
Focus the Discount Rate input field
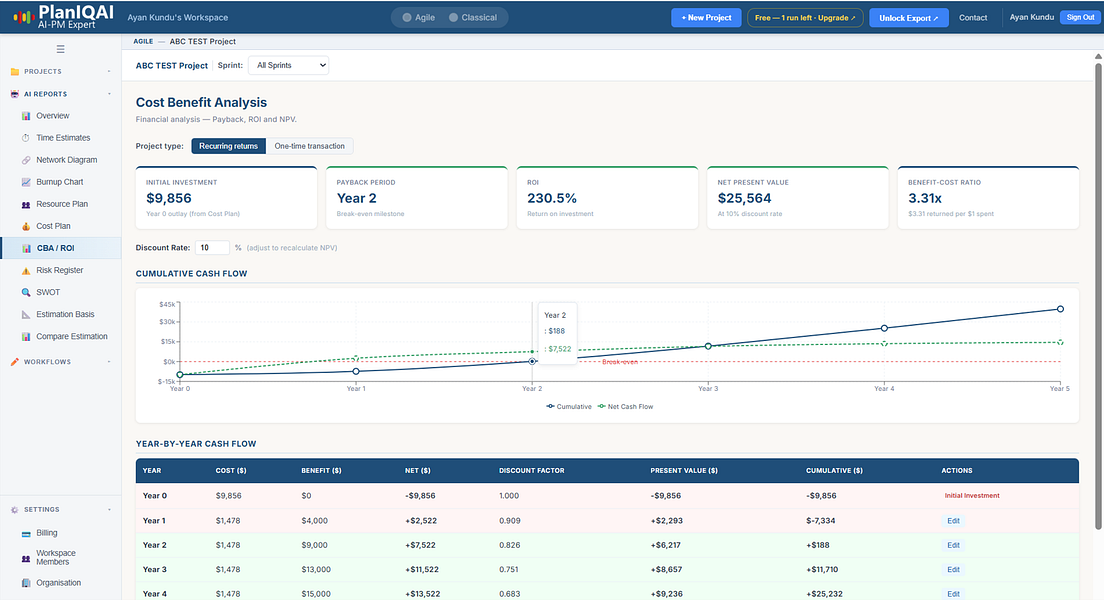212,248
